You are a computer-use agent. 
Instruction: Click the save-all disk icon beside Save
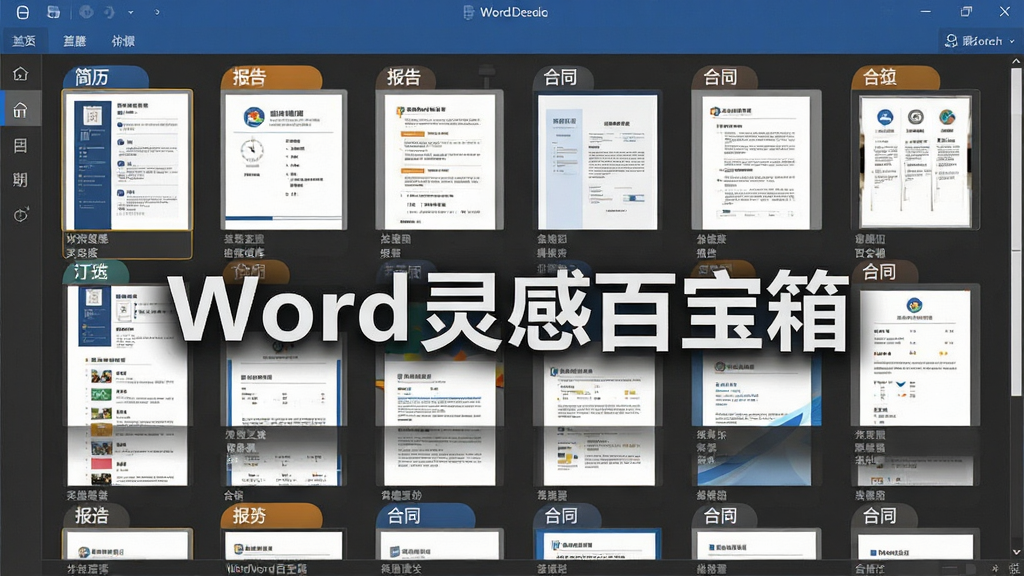pos(54,12)
